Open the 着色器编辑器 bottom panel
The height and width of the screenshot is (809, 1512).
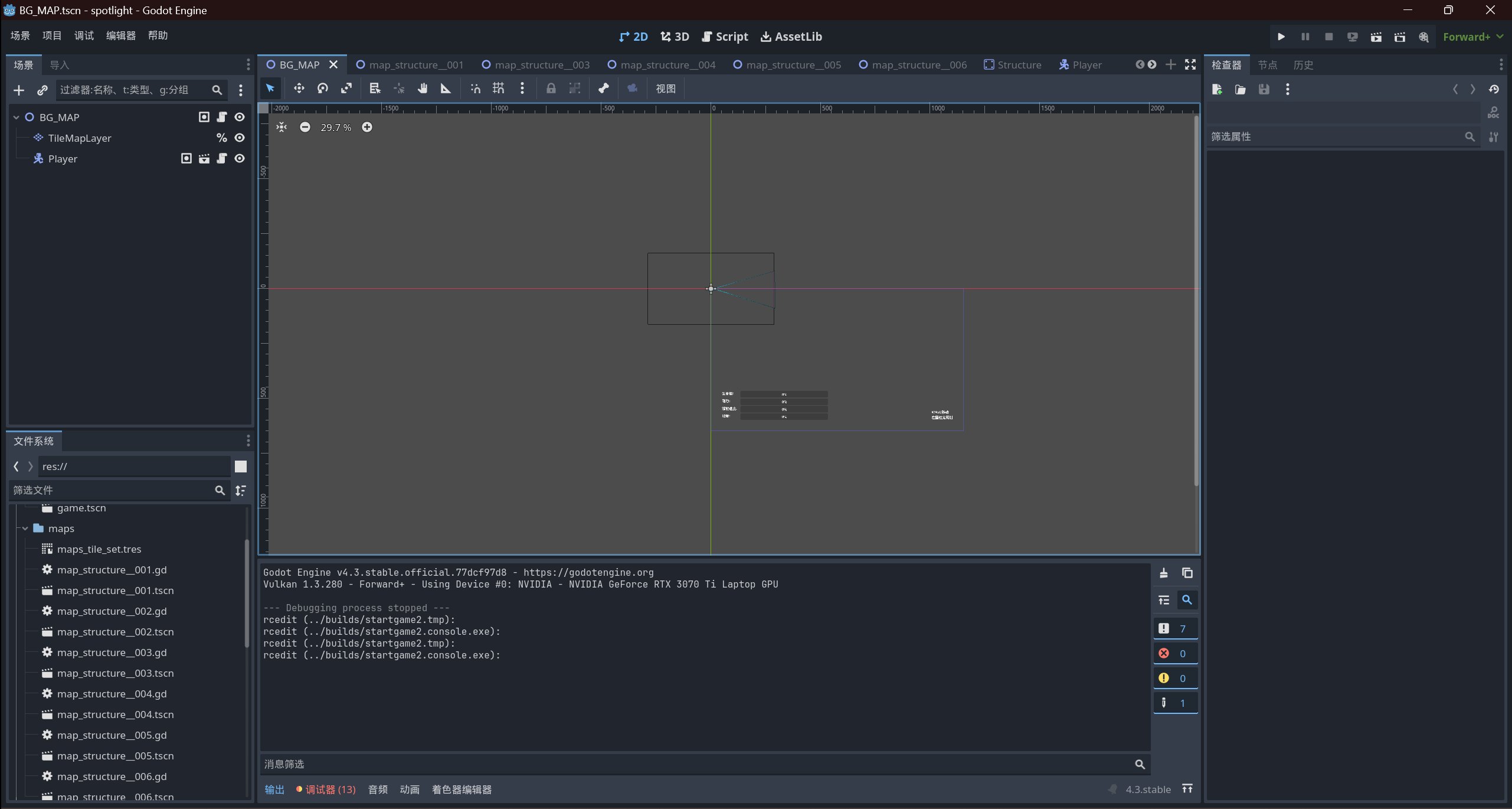[x=462, y=790]
